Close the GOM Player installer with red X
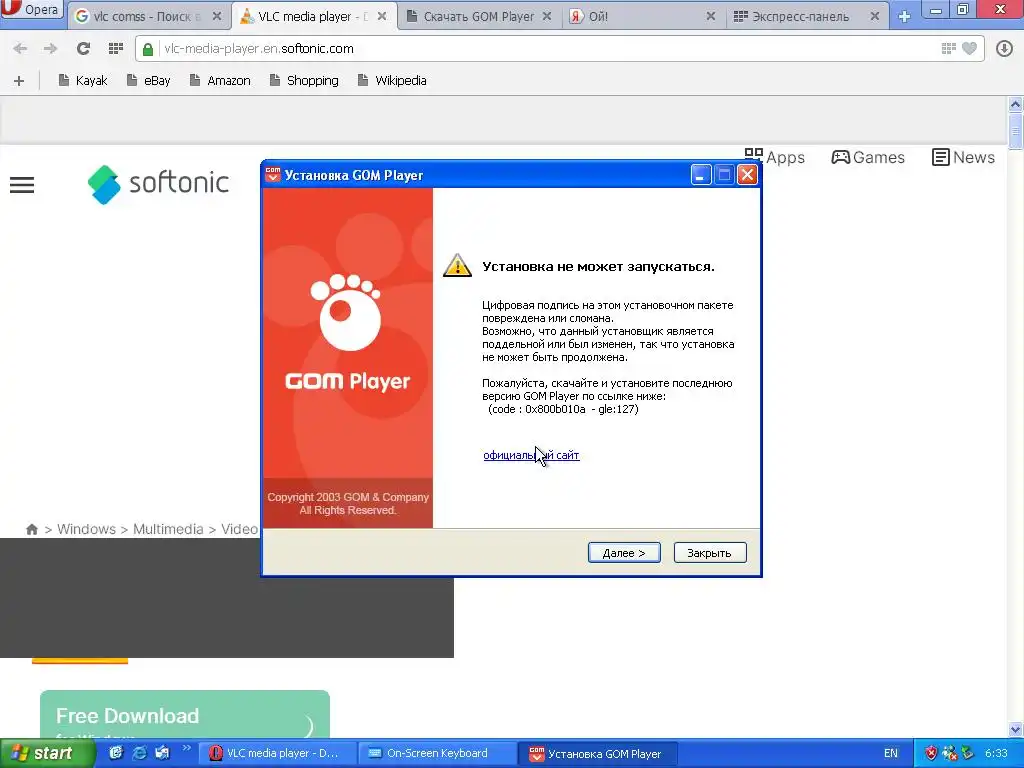Image resolution: width=1024 pixels, height=768 pixels. 747,175
